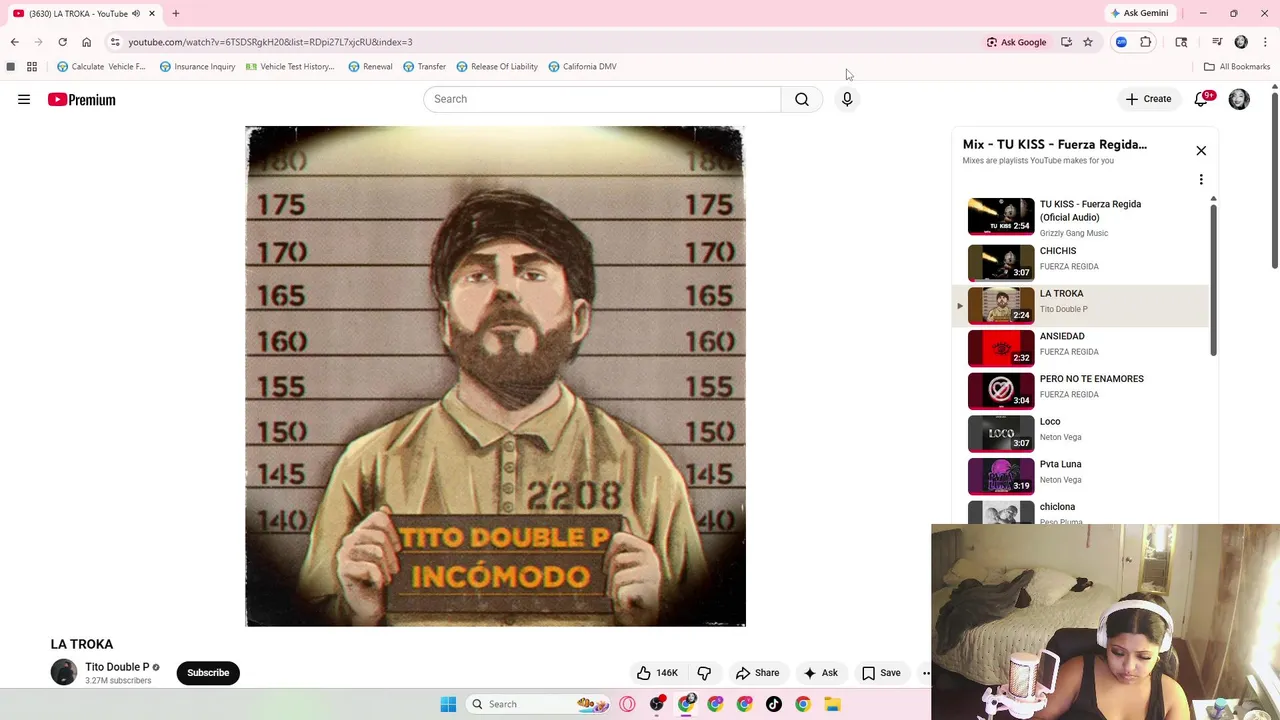Click the page vertical scrollbar
This screenshot has height=720, width=1280.
tap(1275, 180)
